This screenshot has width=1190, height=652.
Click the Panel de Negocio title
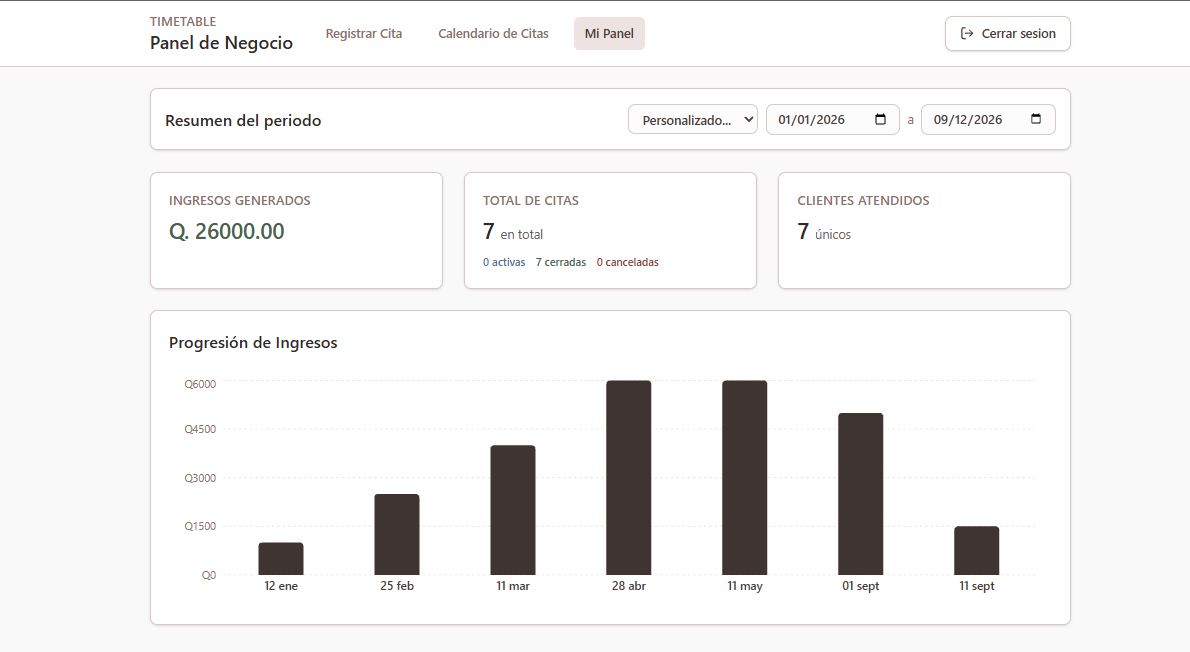(x=222, y=43)
